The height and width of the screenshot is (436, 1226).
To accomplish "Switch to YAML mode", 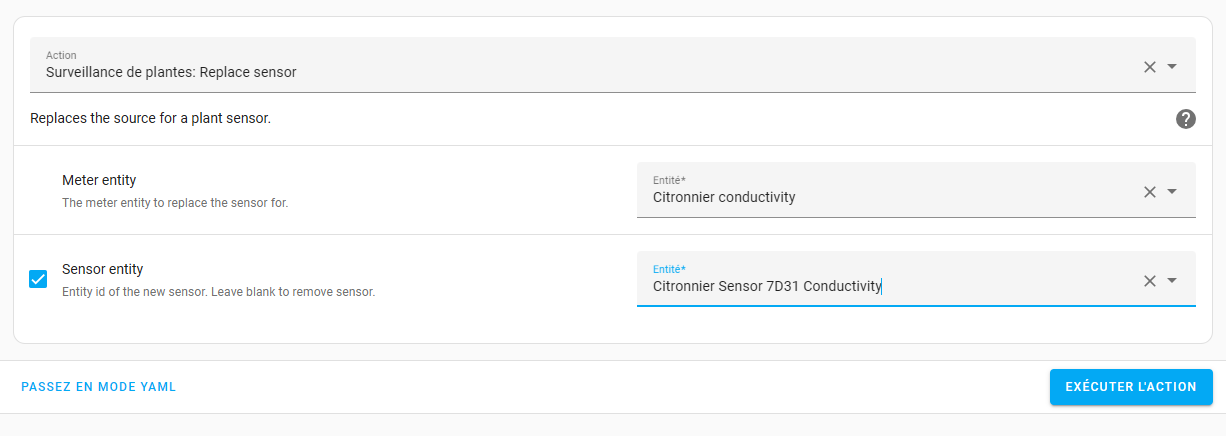I will (99, 387).
